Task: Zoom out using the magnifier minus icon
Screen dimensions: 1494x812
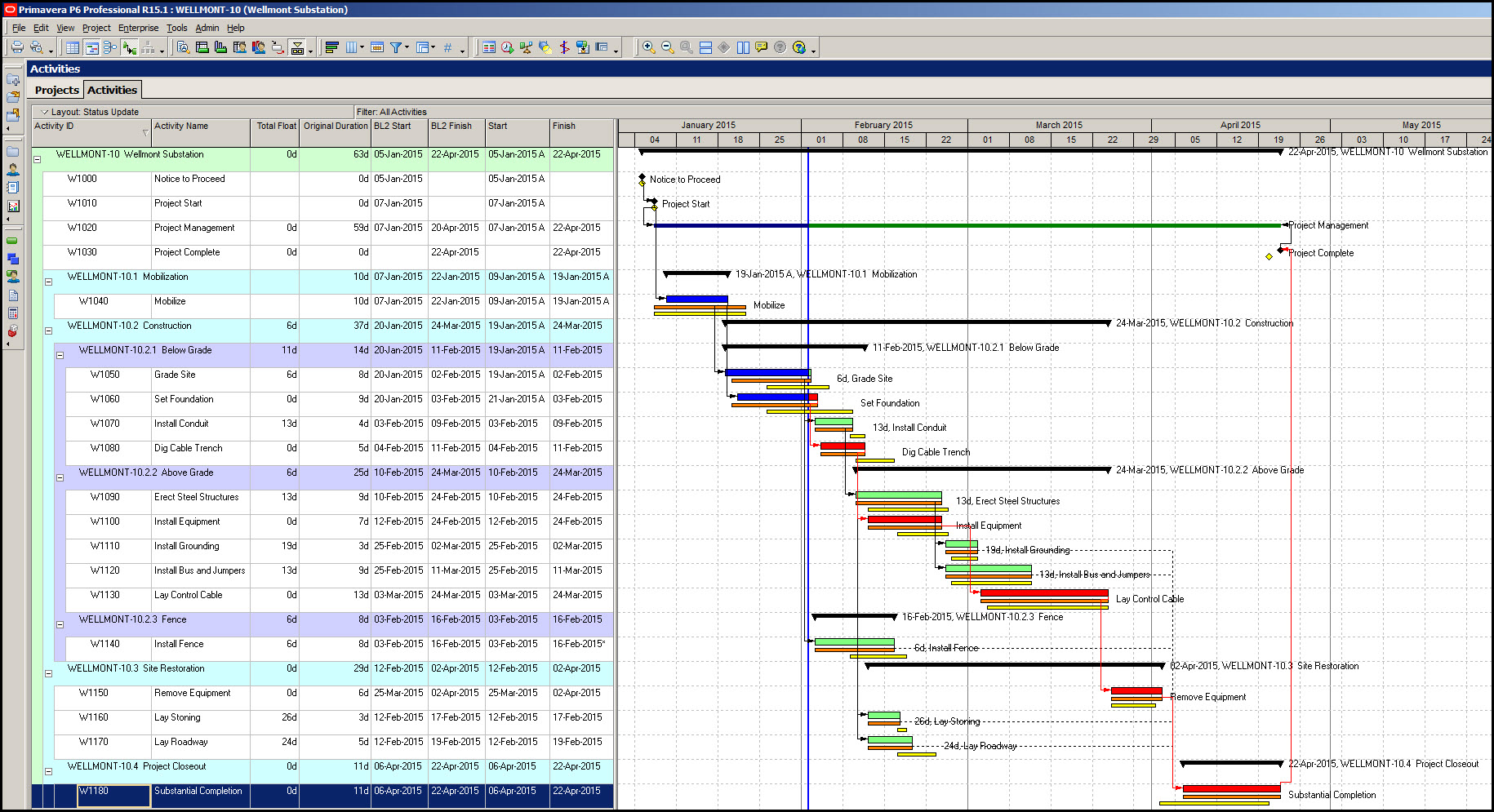Action: pos(667,47)
